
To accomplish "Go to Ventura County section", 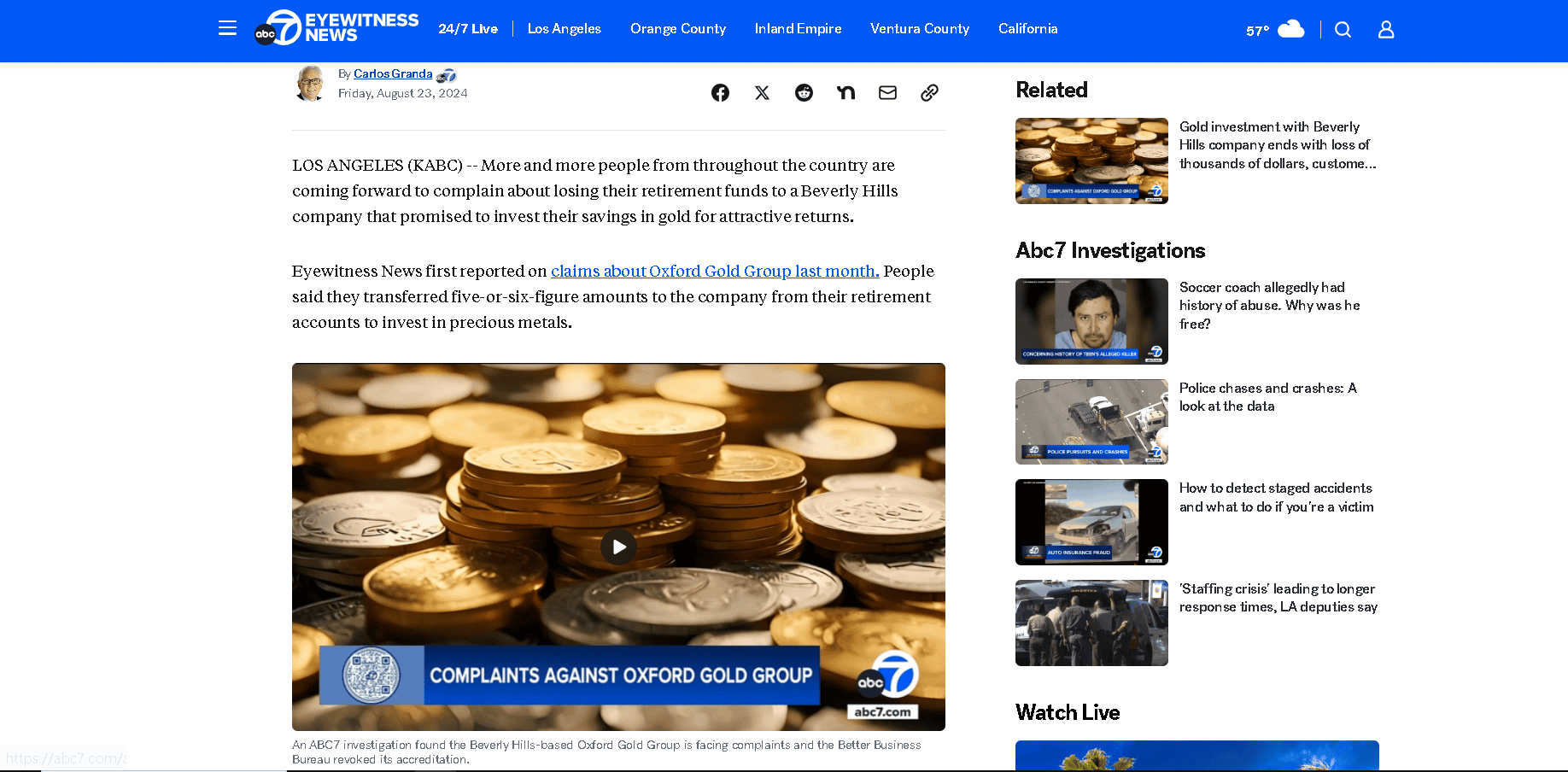I will click(920, 28).
